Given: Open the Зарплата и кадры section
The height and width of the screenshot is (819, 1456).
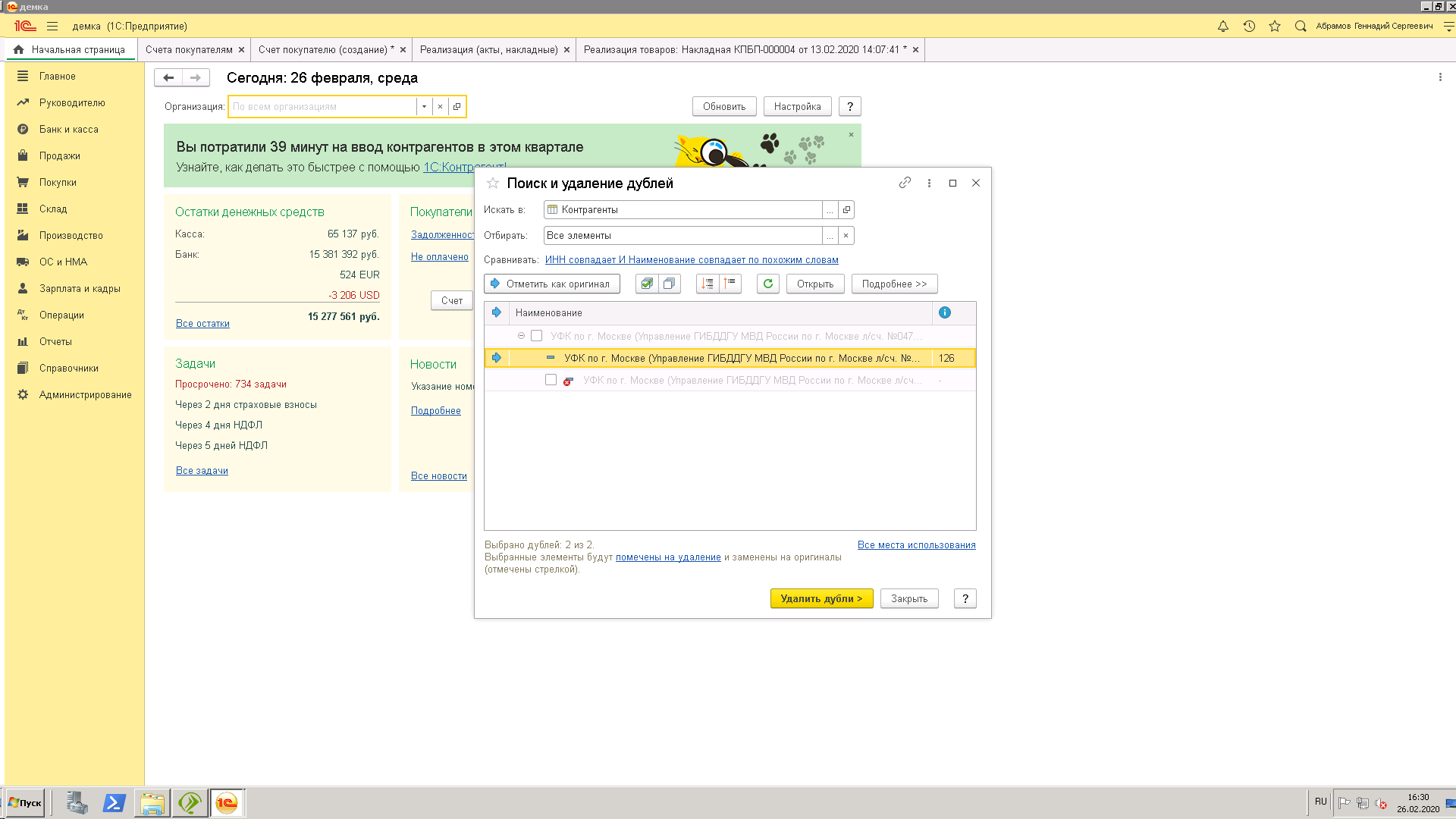Looking at the screenshot, I should pyautogui.click(x=80, y=289).
